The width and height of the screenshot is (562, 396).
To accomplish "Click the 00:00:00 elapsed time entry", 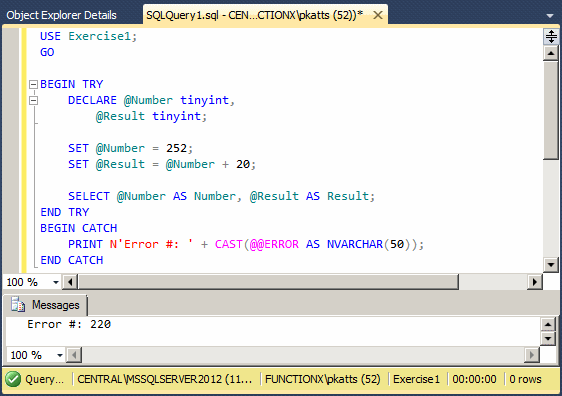I will [474, 380].
